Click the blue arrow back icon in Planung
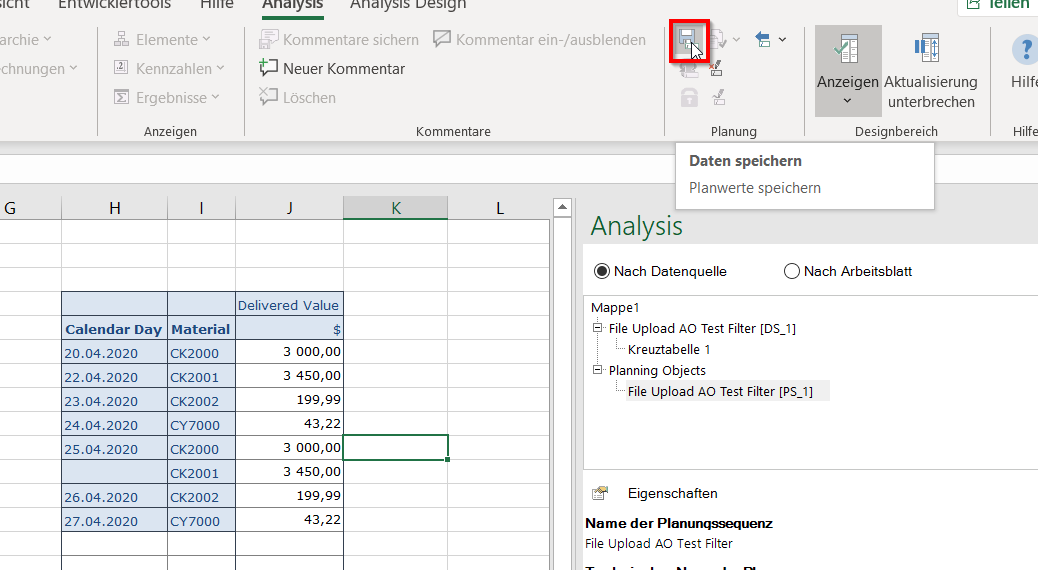 click(x=763, y=40)
